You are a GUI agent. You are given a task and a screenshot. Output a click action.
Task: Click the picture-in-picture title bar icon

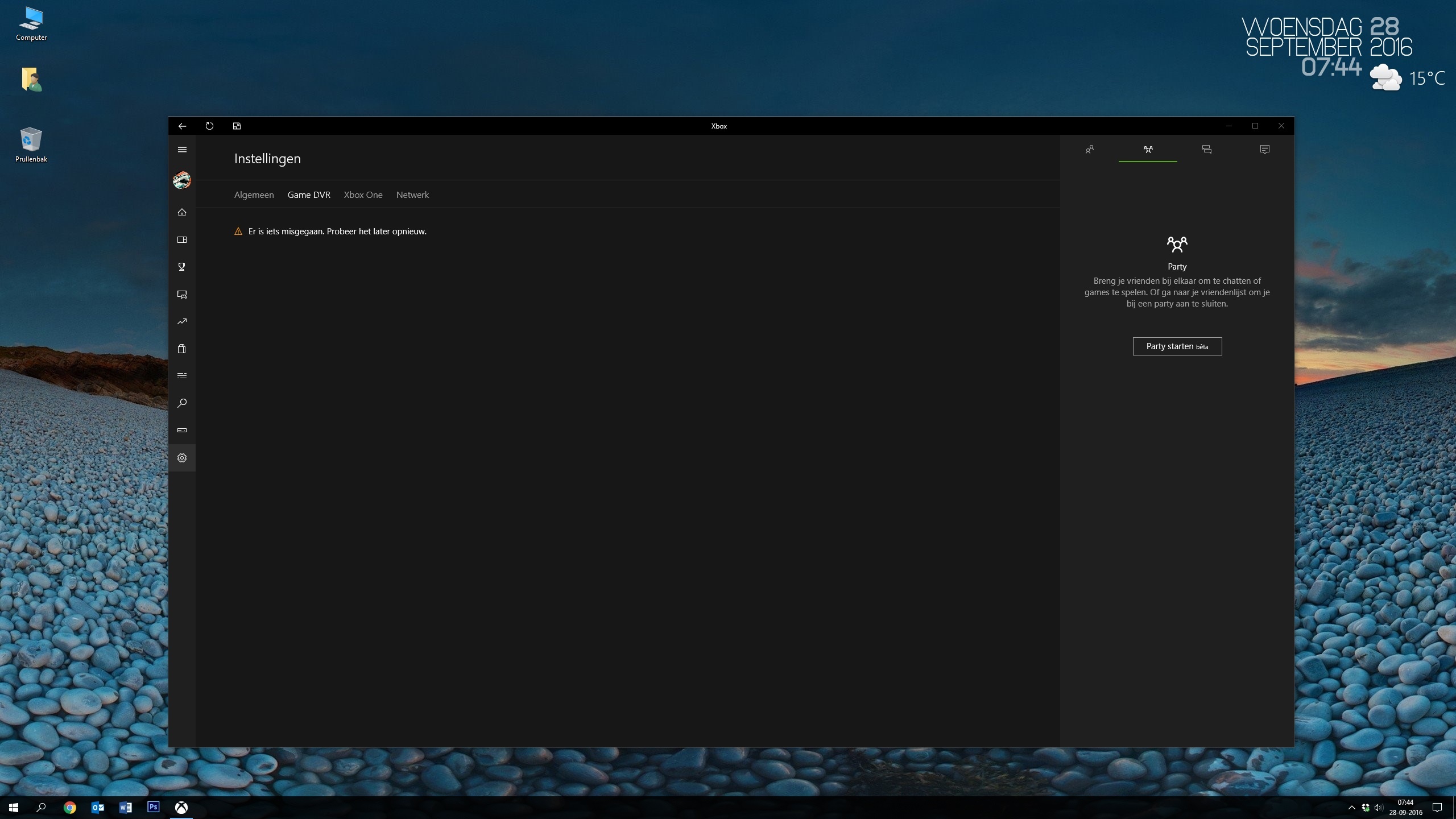[237, 126]
